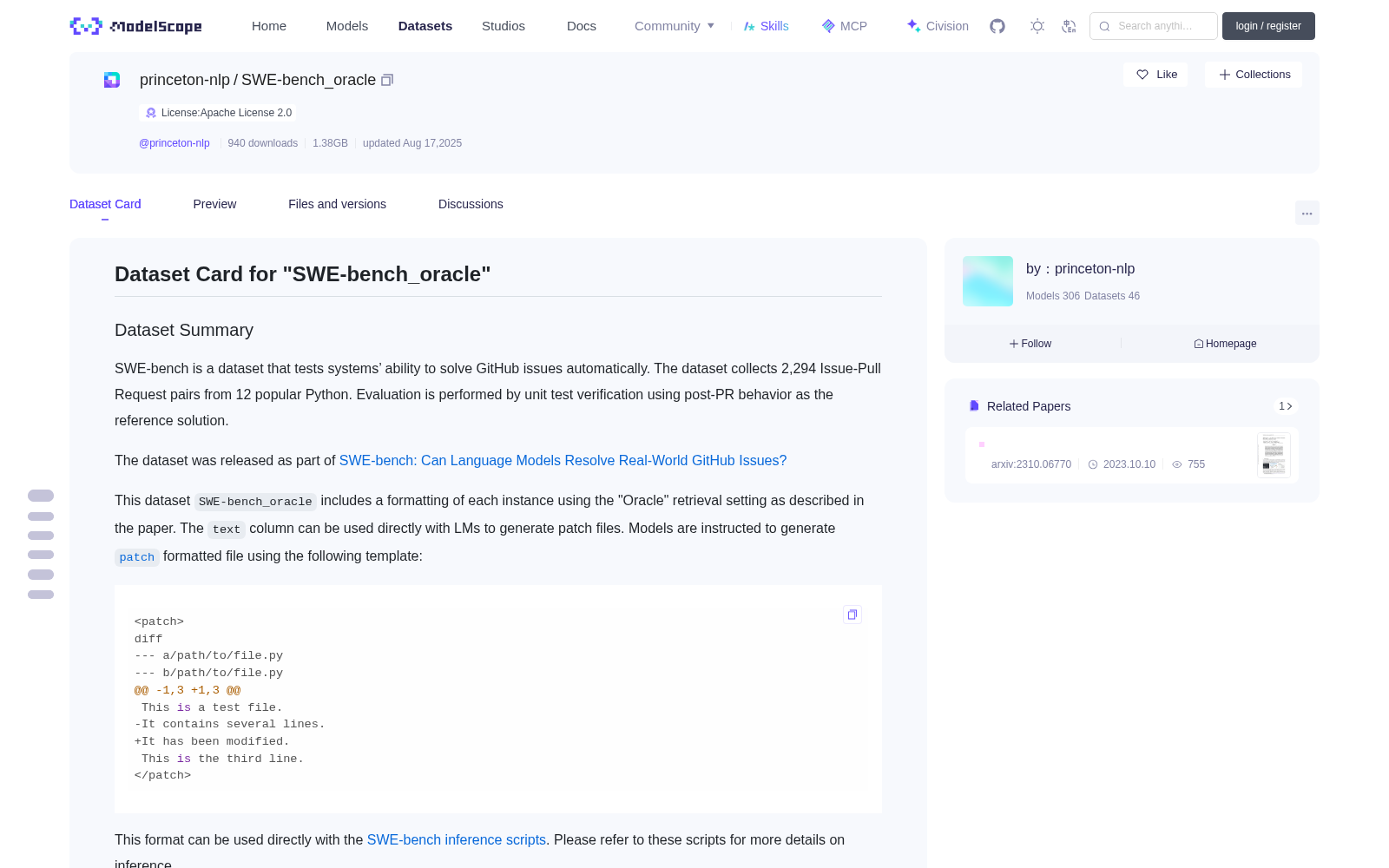This screenshot has height=868, width=1389.
Task: Go to Skills page
Action: point(767,26)
